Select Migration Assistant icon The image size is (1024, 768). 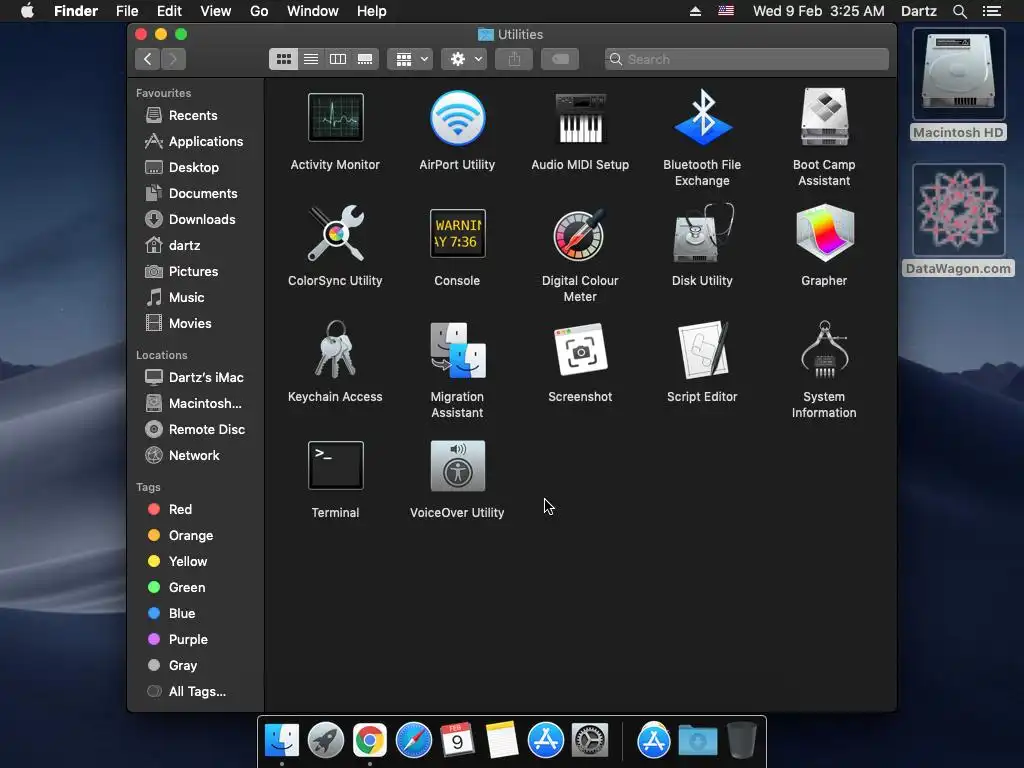click(457, 351)
